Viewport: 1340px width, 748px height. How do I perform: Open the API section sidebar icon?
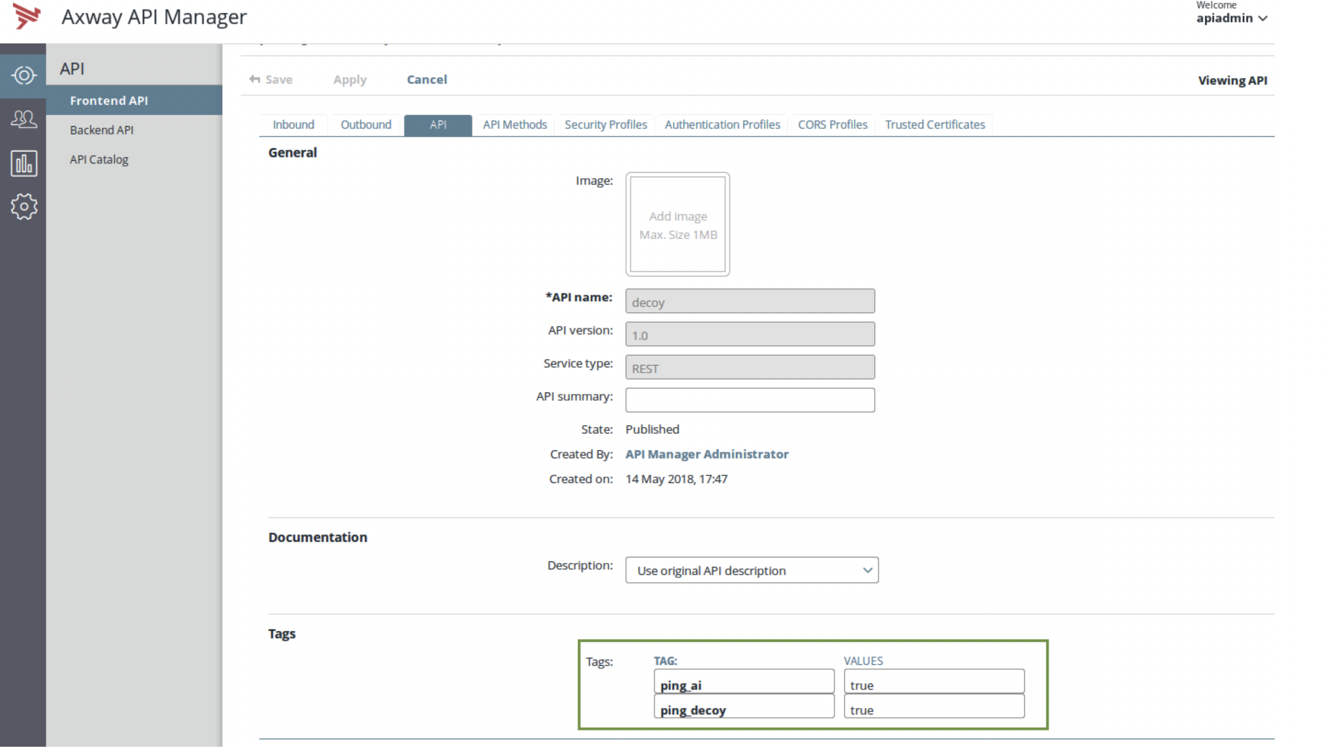(x=23, y=75)
